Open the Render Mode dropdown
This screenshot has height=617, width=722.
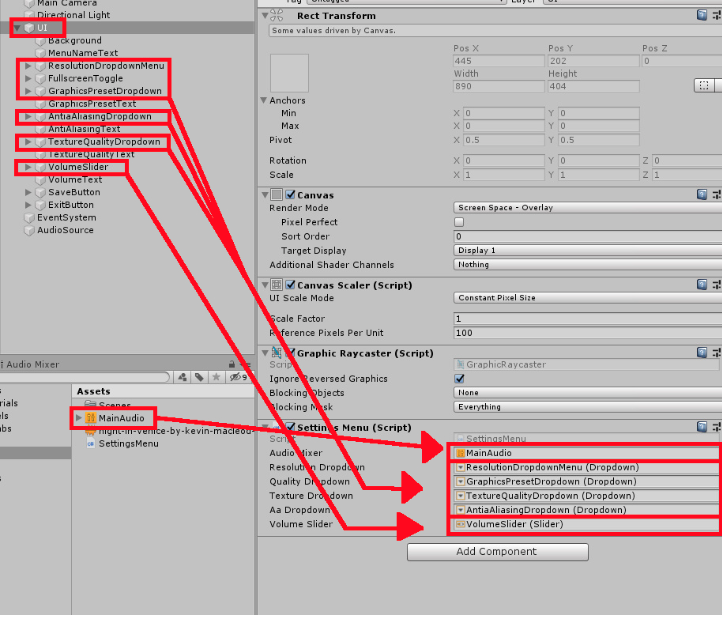pos(585,208)
